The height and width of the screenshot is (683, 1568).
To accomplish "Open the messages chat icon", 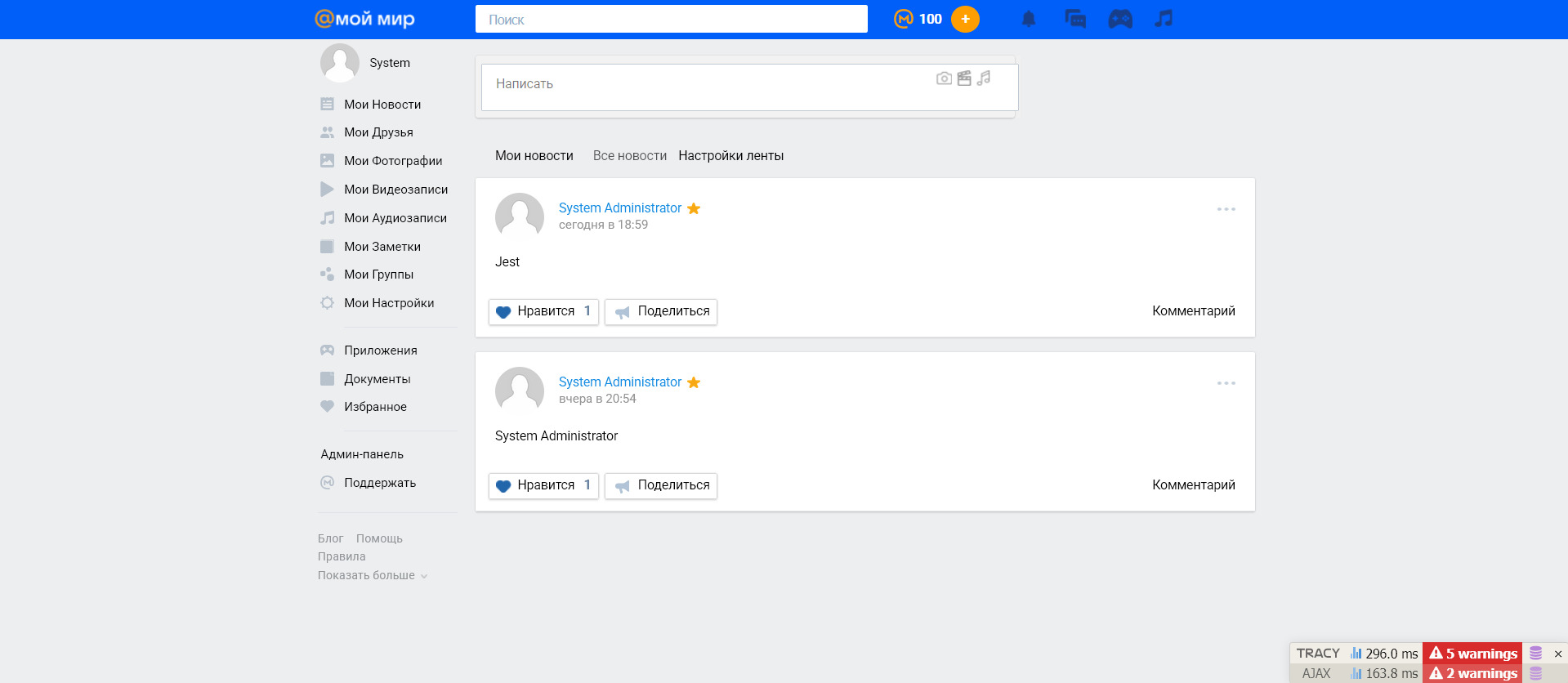I will click(x=1075, y=19).
